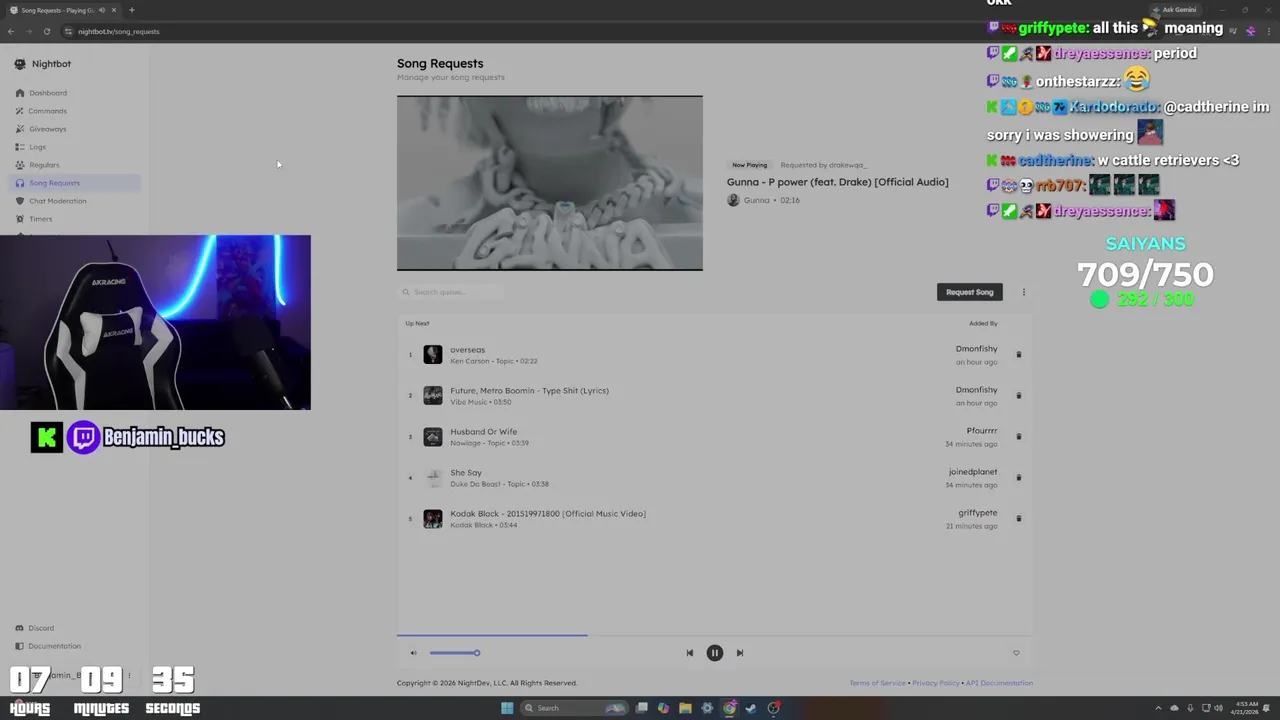Screen dimensions: 1280x720
Task: Click the Request Song button
Action: click(969, 292)
